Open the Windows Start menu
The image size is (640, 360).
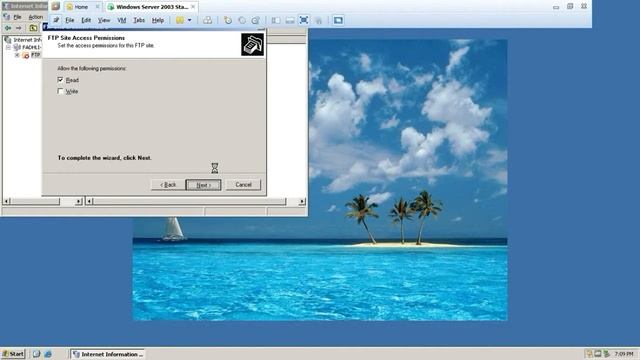coord(13,354)
